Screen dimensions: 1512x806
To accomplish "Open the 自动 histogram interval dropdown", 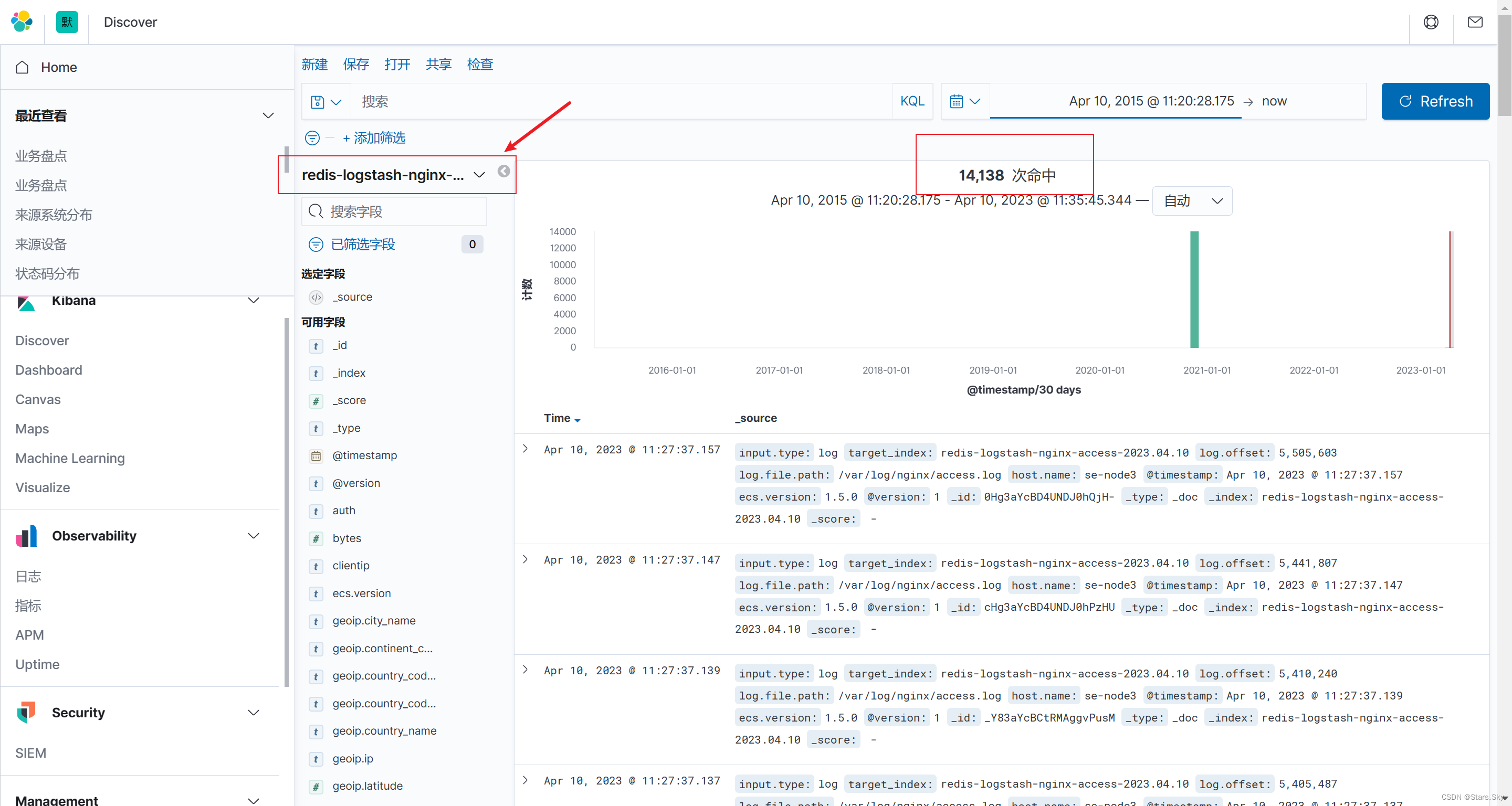I will pyautogui.click(x=1192, y=200).
